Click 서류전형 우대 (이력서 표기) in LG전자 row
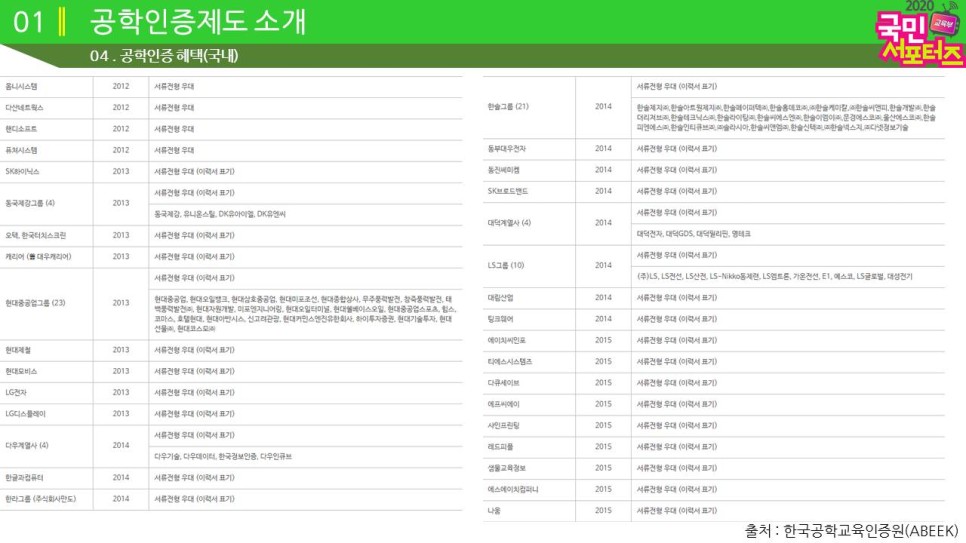 coord(194,393)
